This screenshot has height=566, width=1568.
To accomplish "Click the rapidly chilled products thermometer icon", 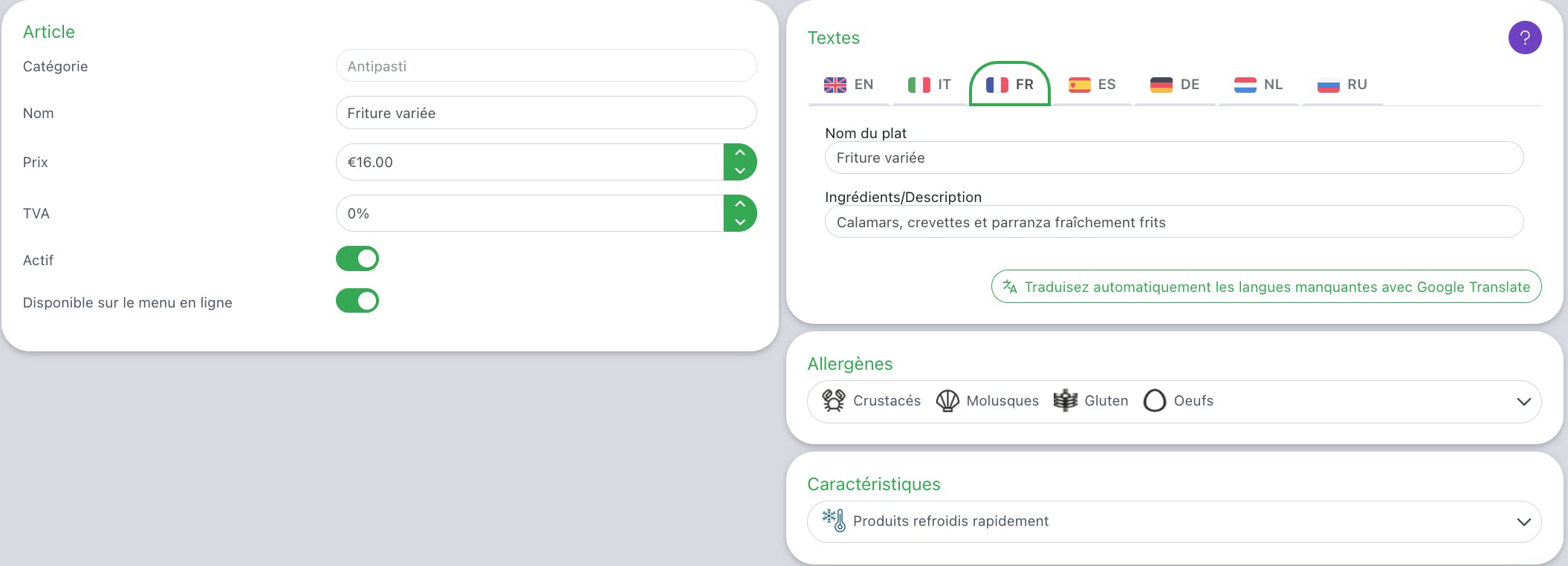I will coord(834,520).
